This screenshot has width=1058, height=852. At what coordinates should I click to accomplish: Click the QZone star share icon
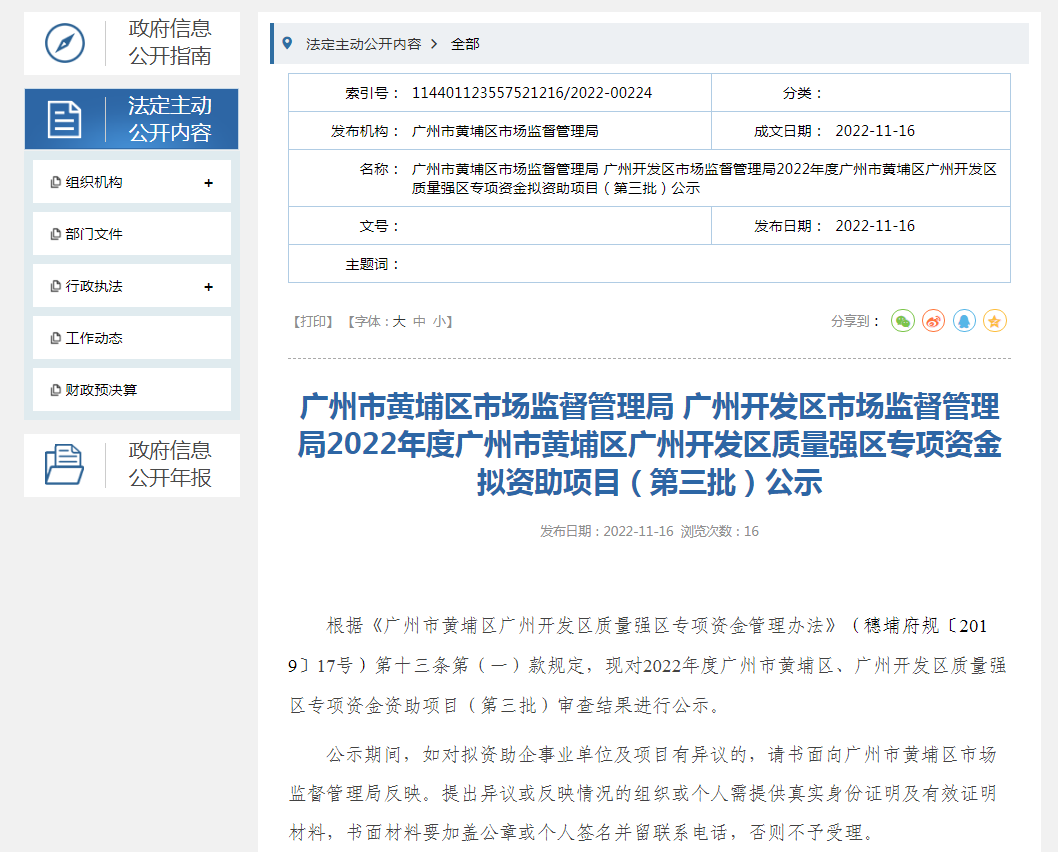[995, 321]
